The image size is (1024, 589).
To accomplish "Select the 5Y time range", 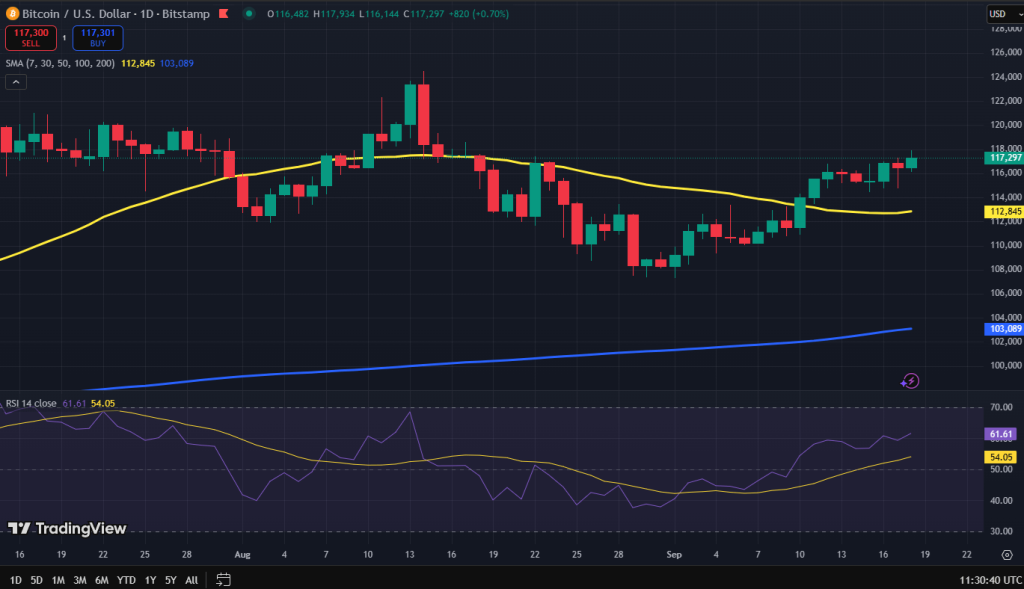I will click(x=170, y=580).
